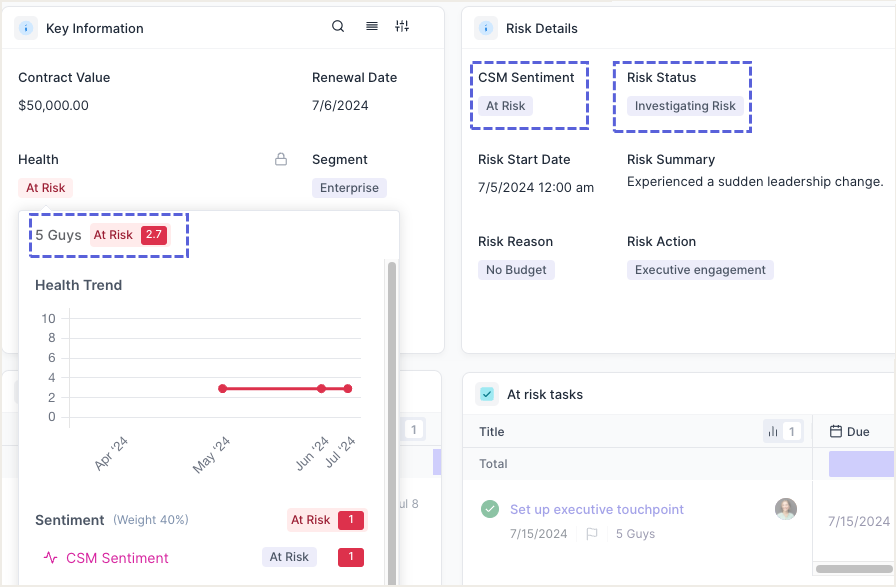The image size is (896, 587).
Task: Click the Jun '24 point on Health Trend
Action: (x=321, y=389)
